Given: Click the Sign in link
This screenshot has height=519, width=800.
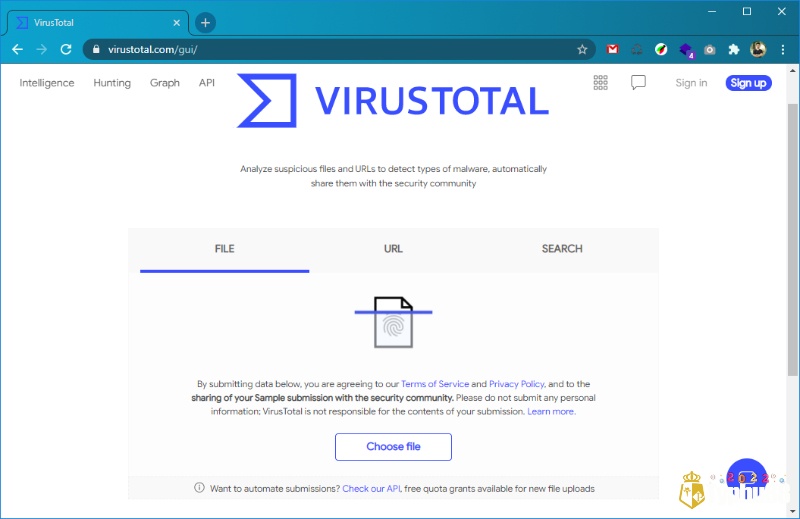Looking at the screenshot, I should pos(691,83).
